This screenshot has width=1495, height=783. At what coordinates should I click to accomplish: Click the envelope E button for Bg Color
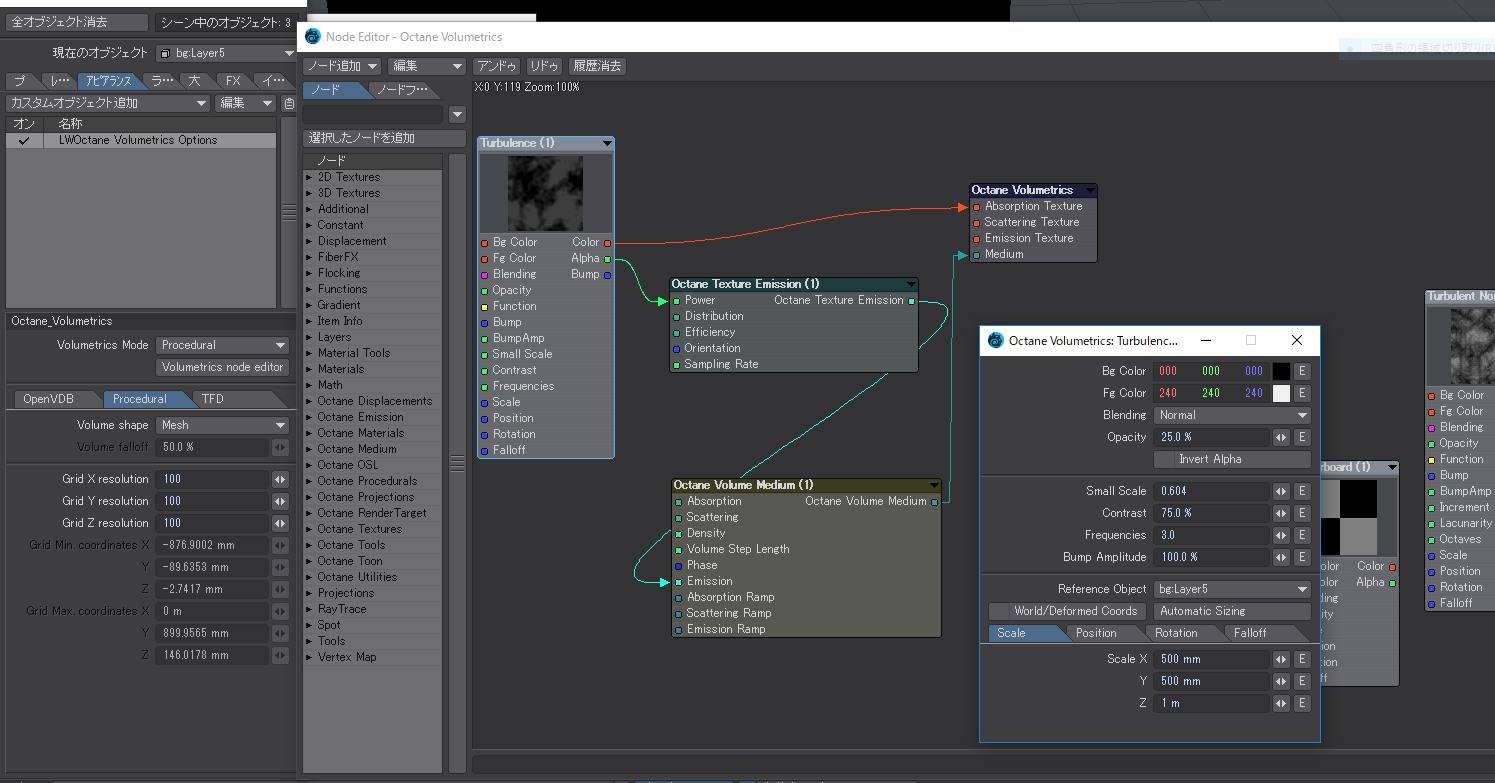coord(1302,371)
